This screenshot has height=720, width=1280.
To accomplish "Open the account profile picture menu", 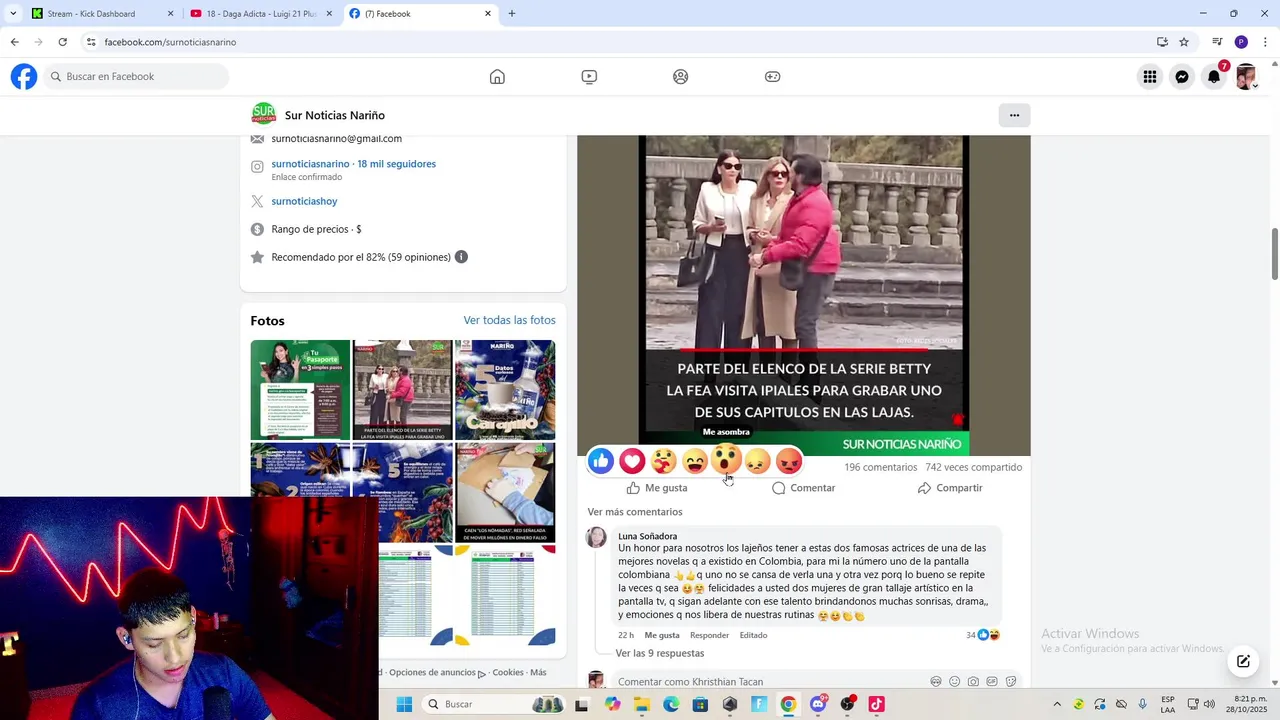I will coord(1246,77).
